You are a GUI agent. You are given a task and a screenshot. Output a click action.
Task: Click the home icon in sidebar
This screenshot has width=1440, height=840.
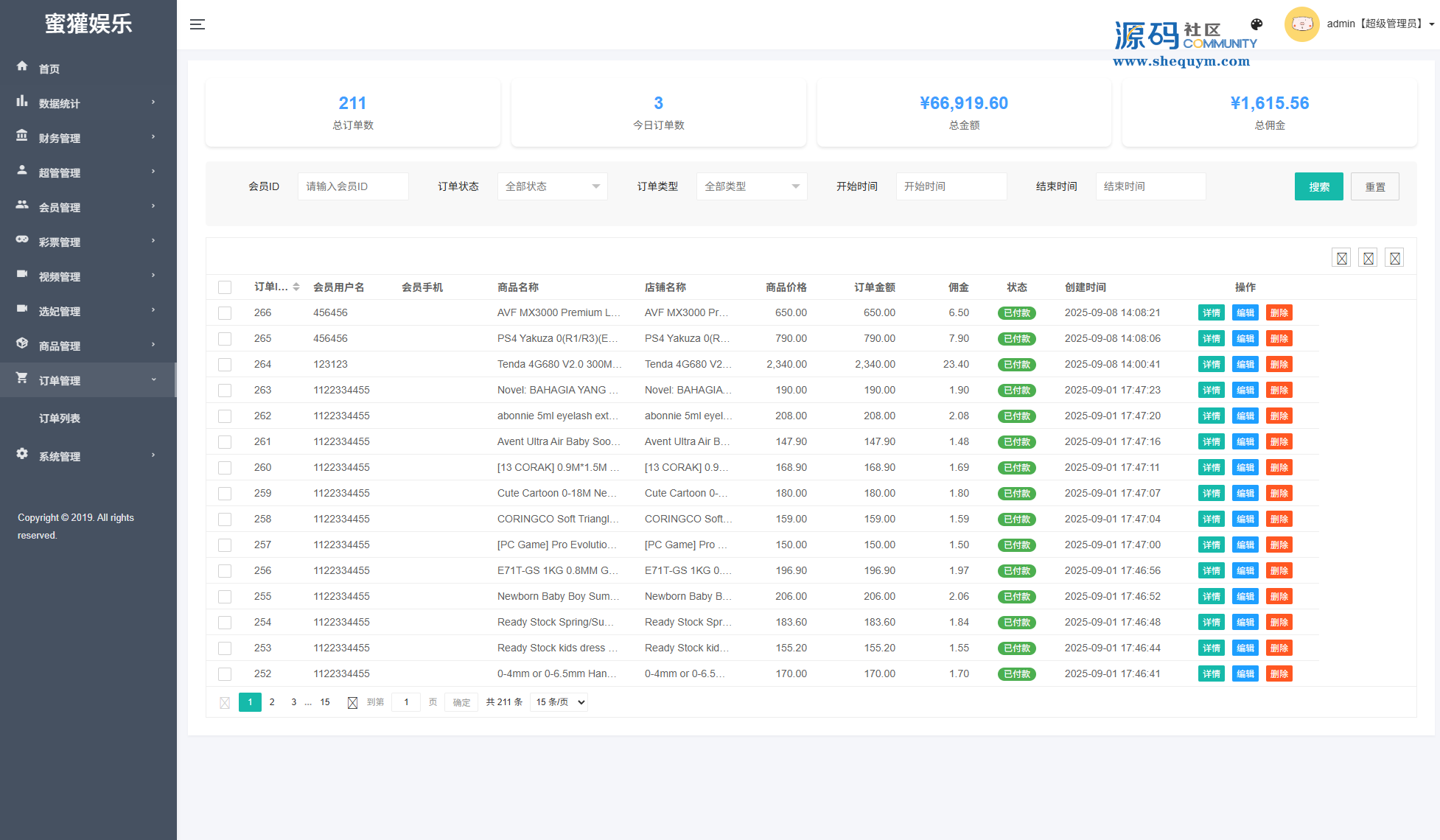(x=22, y=66)
